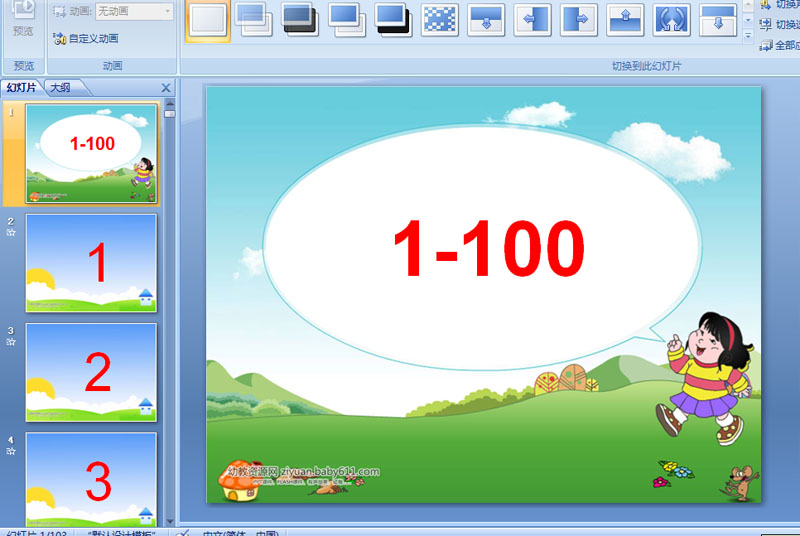Apply the Cut transition
Screen dimensions: 800x536
346,20
